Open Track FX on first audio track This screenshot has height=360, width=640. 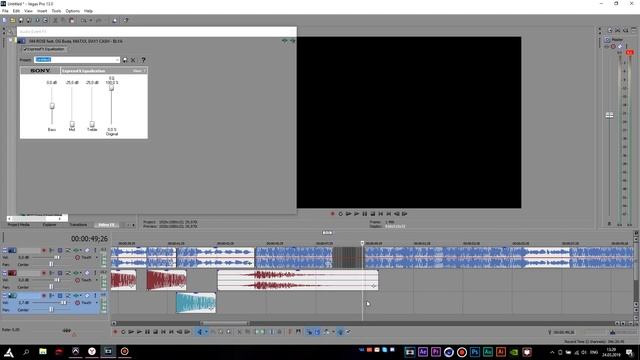coord(76,250)
